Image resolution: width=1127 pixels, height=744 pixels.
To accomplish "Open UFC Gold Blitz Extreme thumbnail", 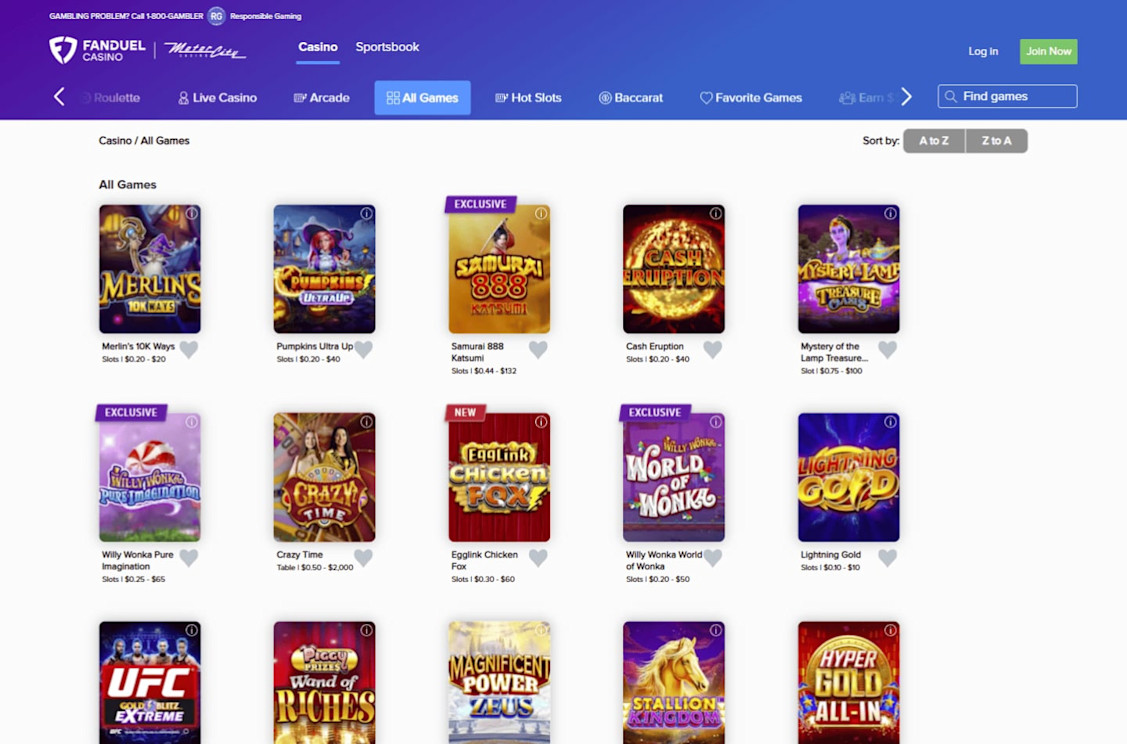I will [x=150, y=683].
